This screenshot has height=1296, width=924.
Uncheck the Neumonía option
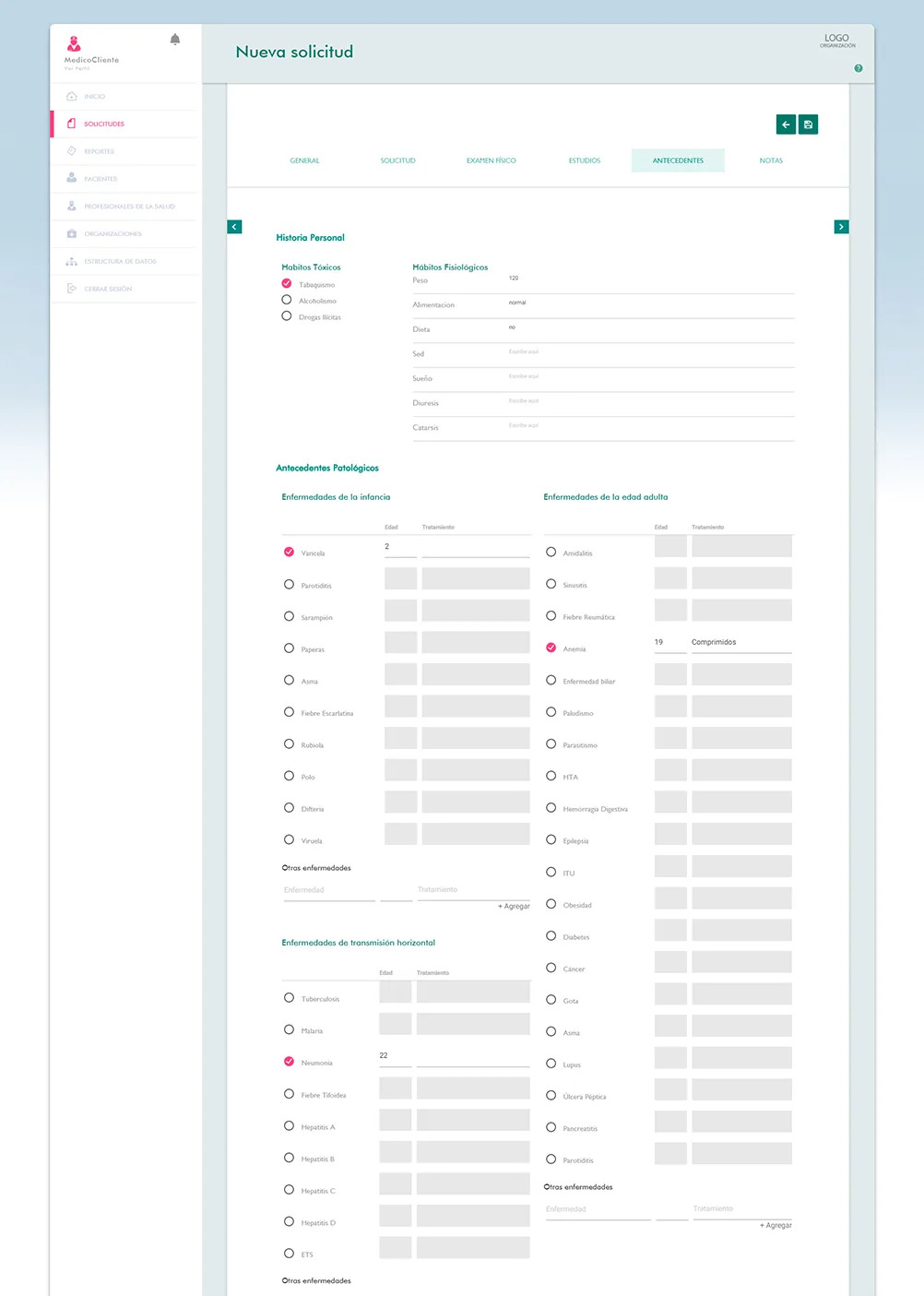[x=289, y=1062]
